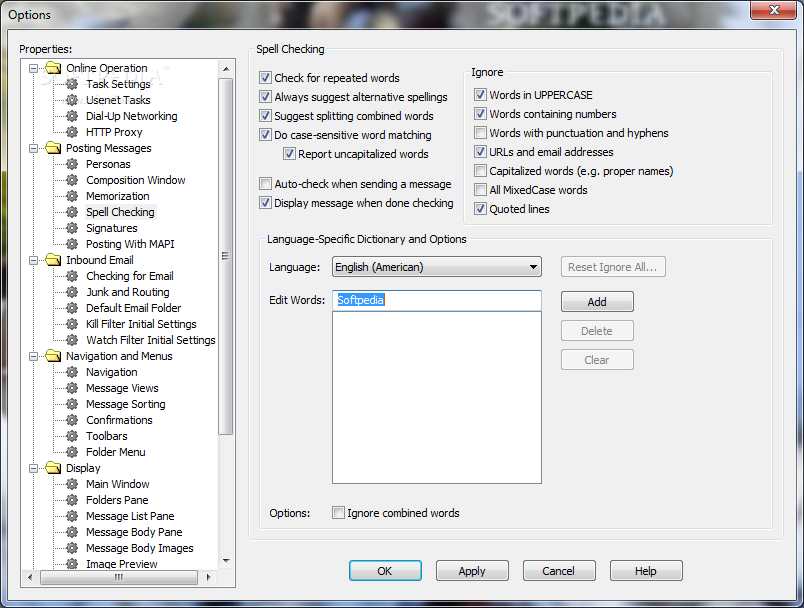804x608 pixels.
Task: Disable Suggest splitting combined words
Action: 265,115
